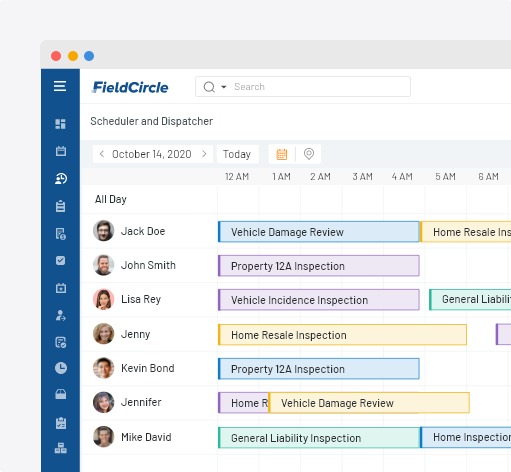Go to next day arrow

click(x=204, y=154)
